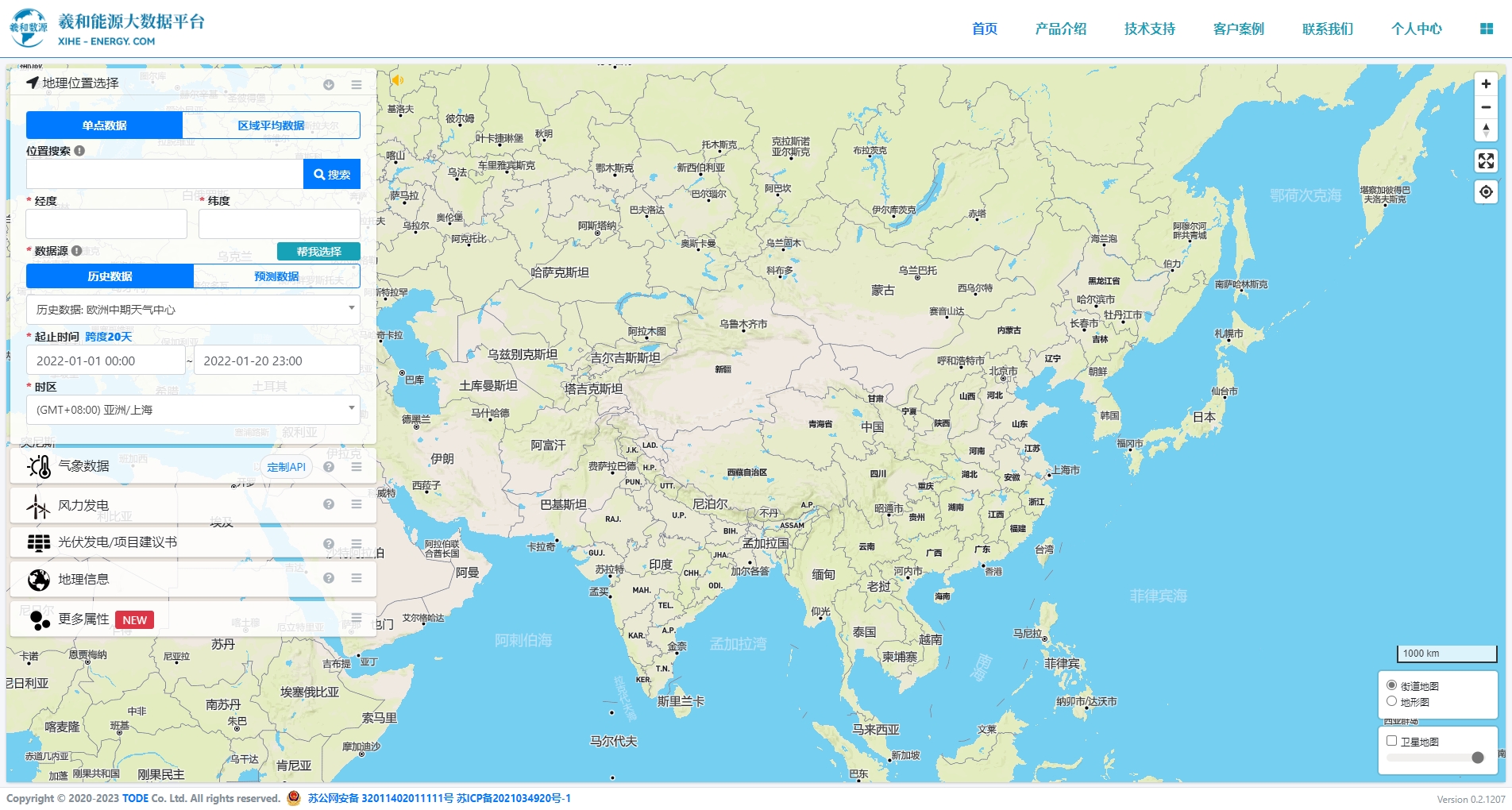Zoom in on the map
This screenshot has width=1512, height=810.
[1486, 84]
